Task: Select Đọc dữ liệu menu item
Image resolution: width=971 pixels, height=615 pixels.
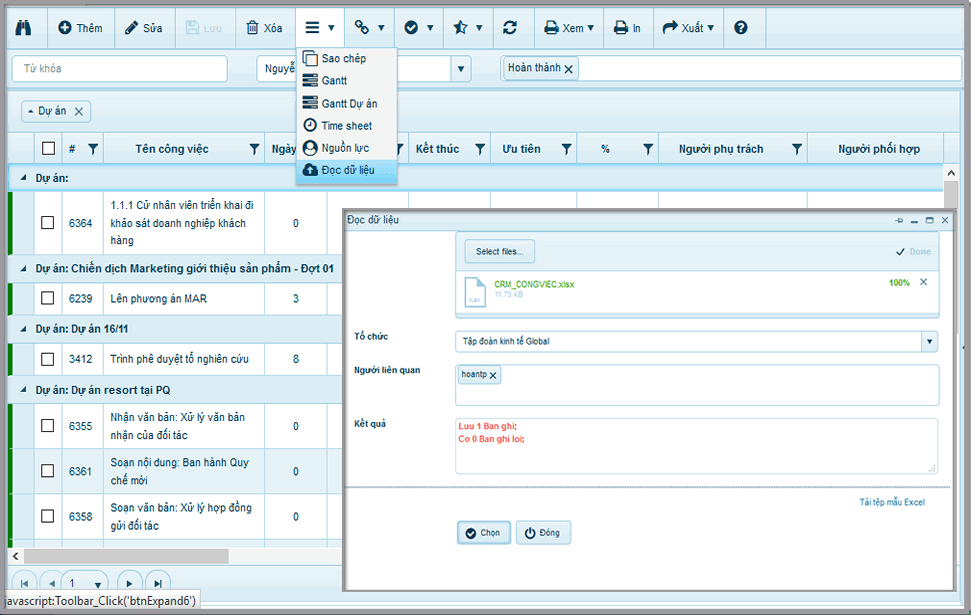Action: [346, 170]
